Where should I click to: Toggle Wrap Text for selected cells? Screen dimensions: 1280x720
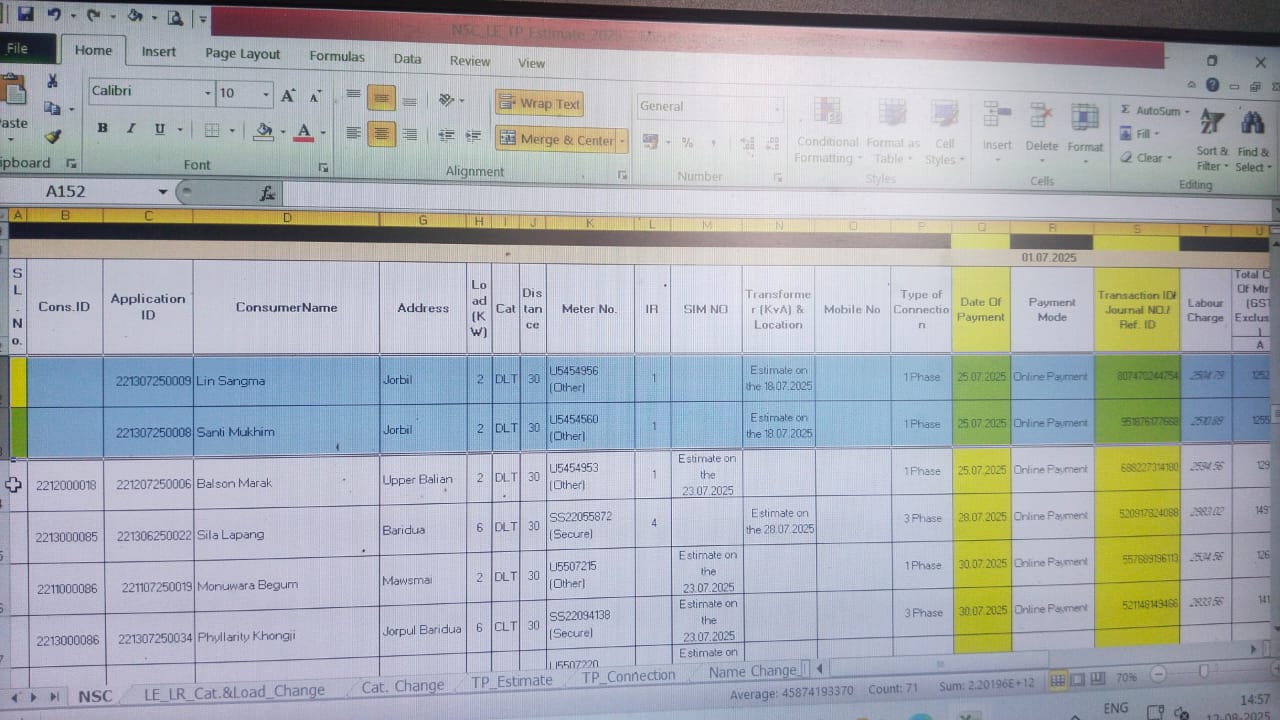coord(539,103)
